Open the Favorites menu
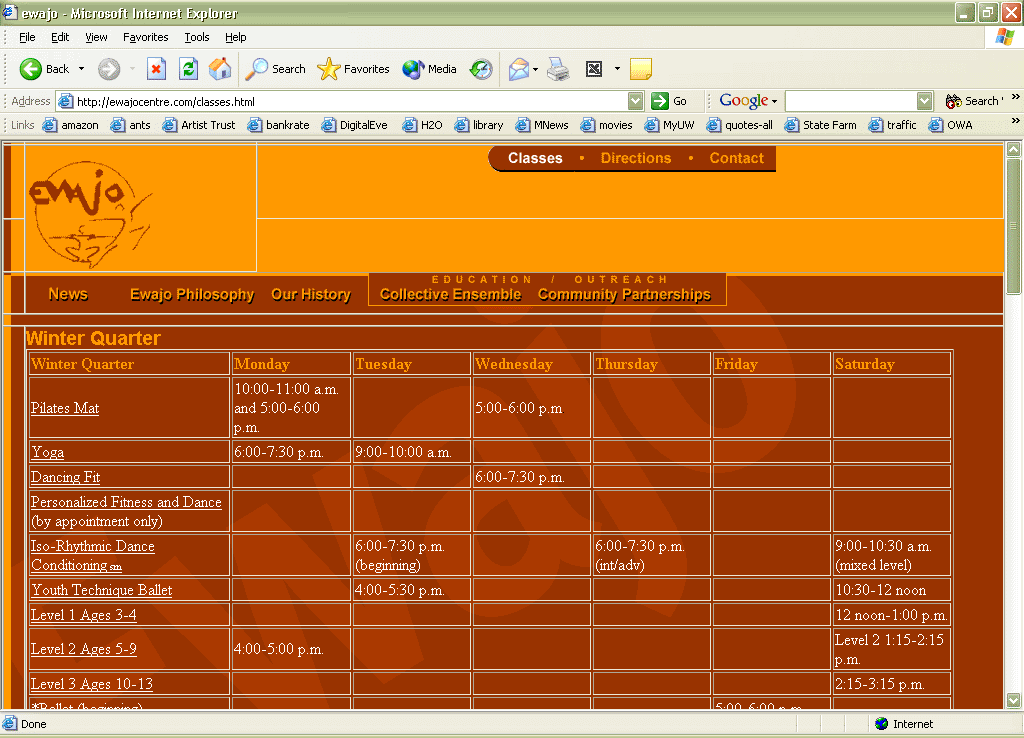Image resolution: width=1024 pixels, height=738 pixels. (x=146, y=37)
